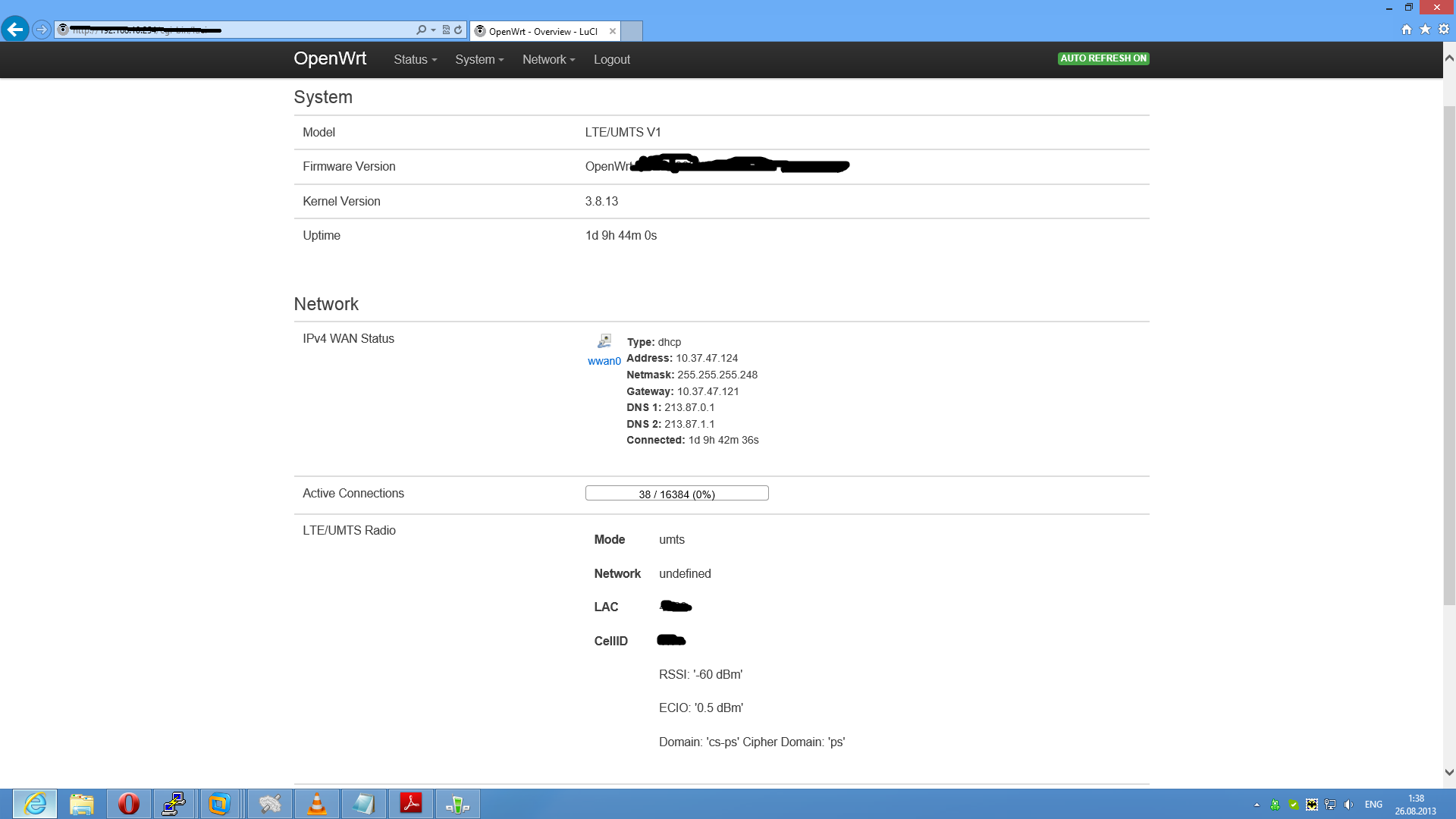Expand the Network menu

click(x=549, y=60)
